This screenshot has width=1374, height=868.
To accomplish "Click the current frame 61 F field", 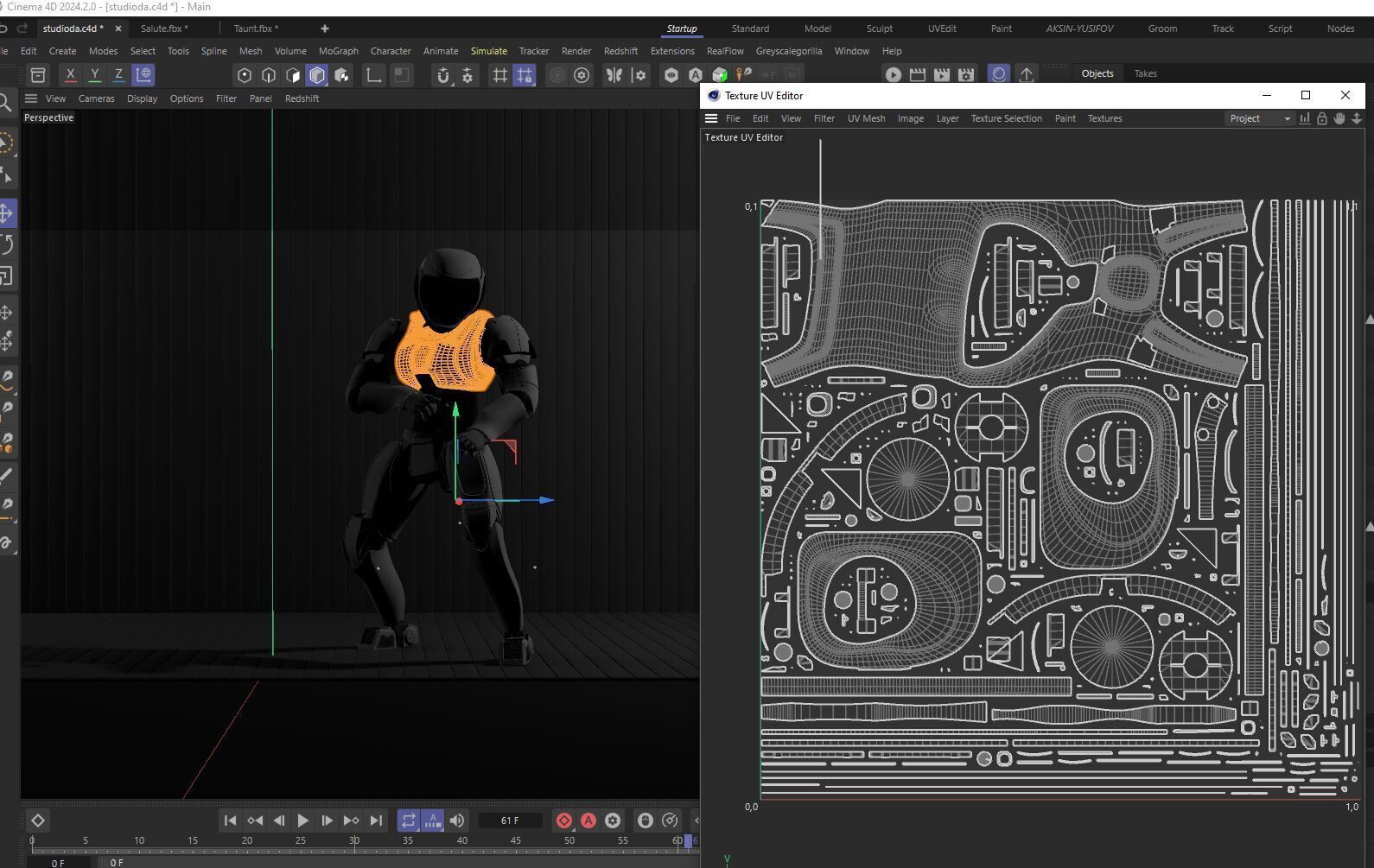I will click(510, 820).
